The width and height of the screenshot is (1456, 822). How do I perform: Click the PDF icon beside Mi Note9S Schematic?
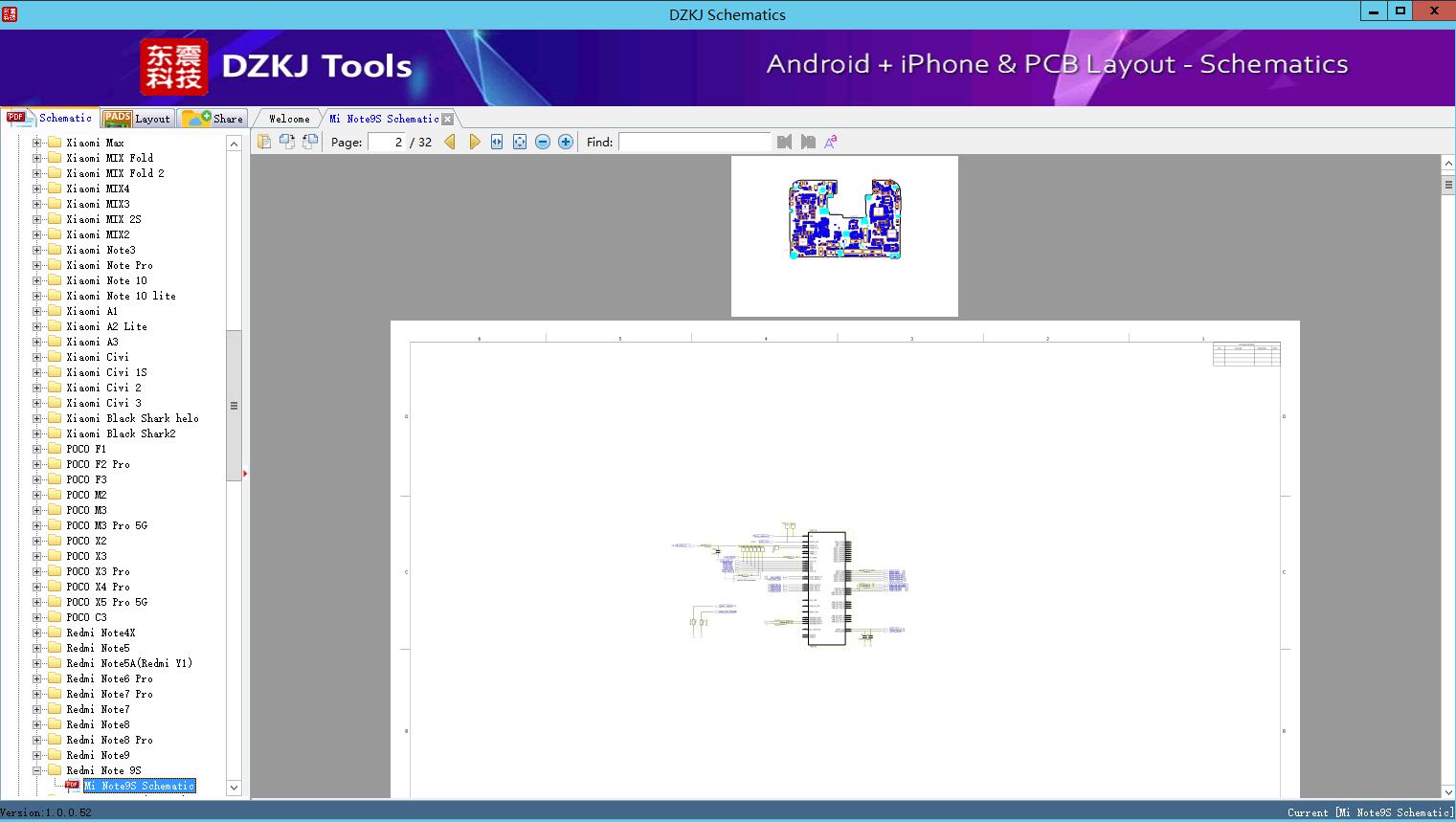pyautogui.click(x=72, y=786)
